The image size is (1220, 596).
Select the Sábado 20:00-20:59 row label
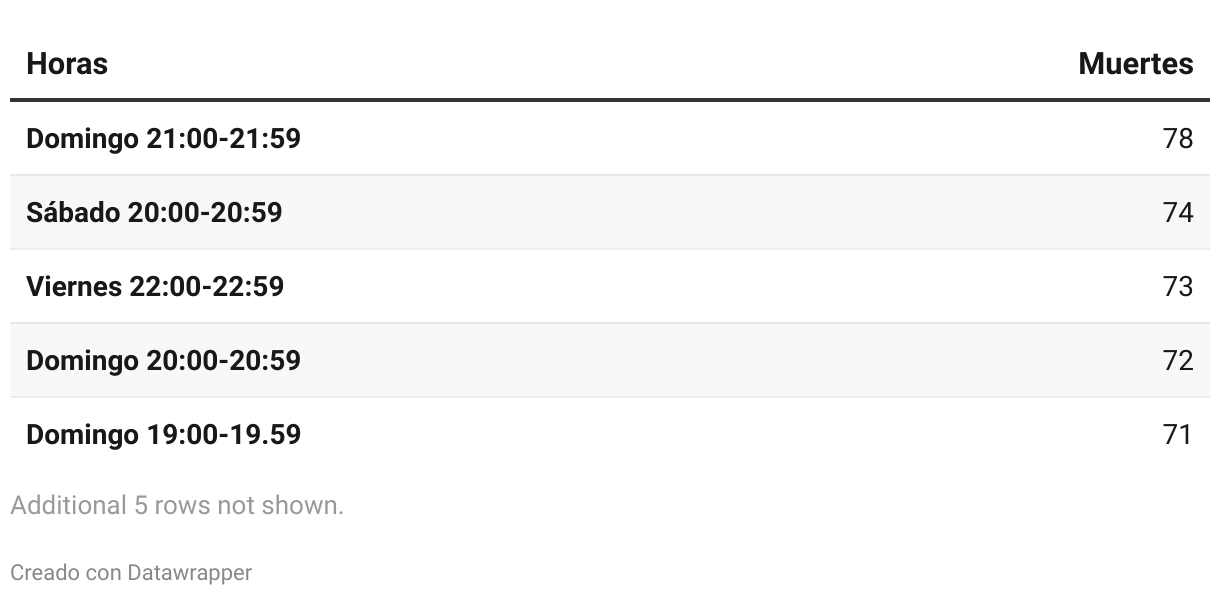154,212
